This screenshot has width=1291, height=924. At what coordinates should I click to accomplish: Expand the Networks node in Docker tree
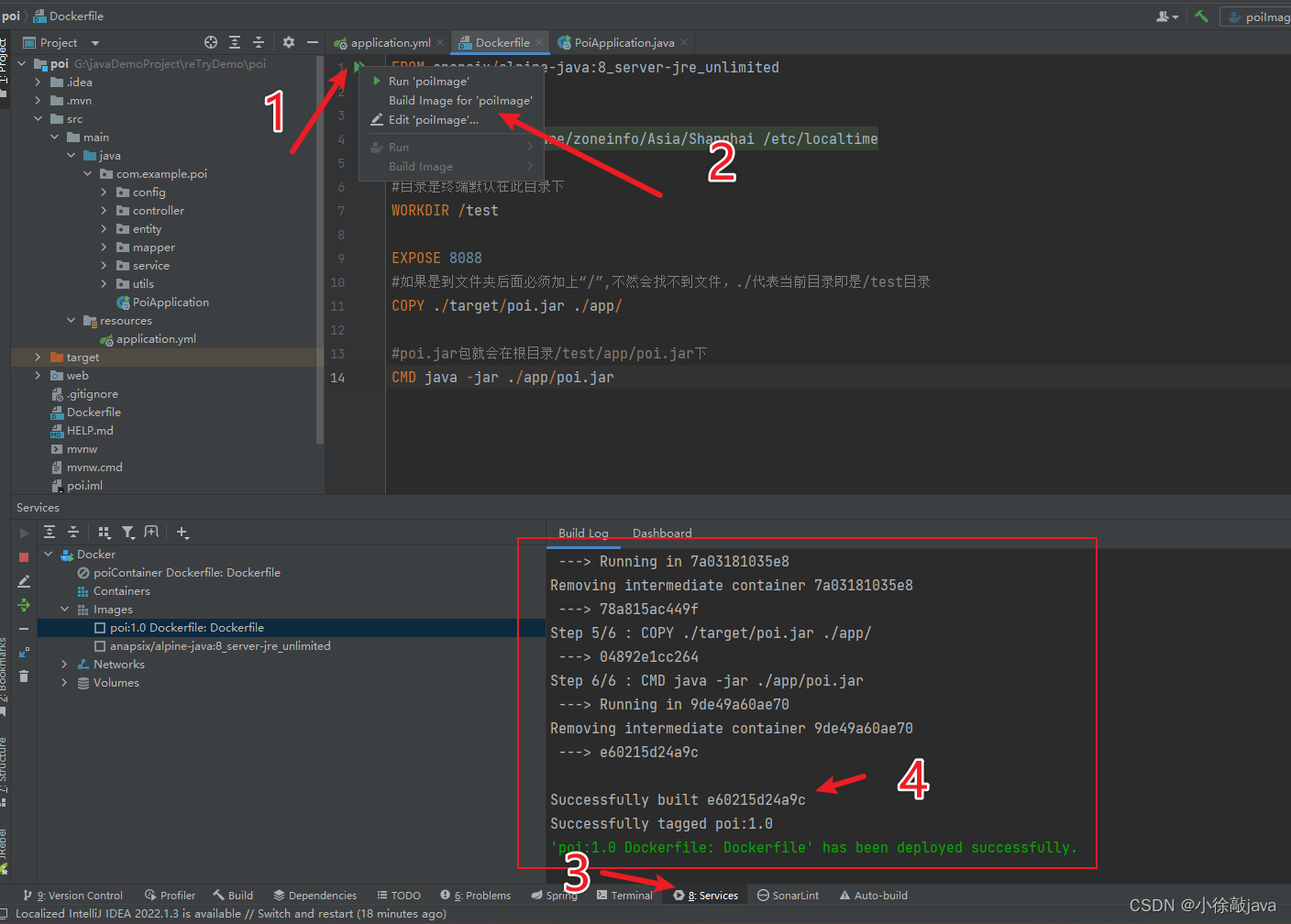coord(64,665)
